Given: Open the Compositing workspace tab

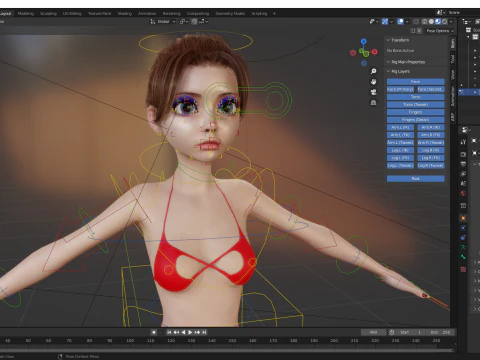Looking at the screenshot, I should pyautogui.click(x=198, y=14).
